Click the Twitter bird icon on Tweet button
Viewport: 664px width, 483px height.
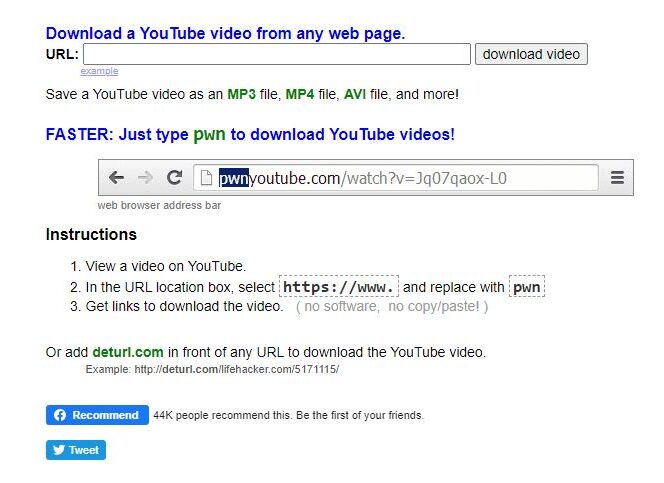coord(59,450)
